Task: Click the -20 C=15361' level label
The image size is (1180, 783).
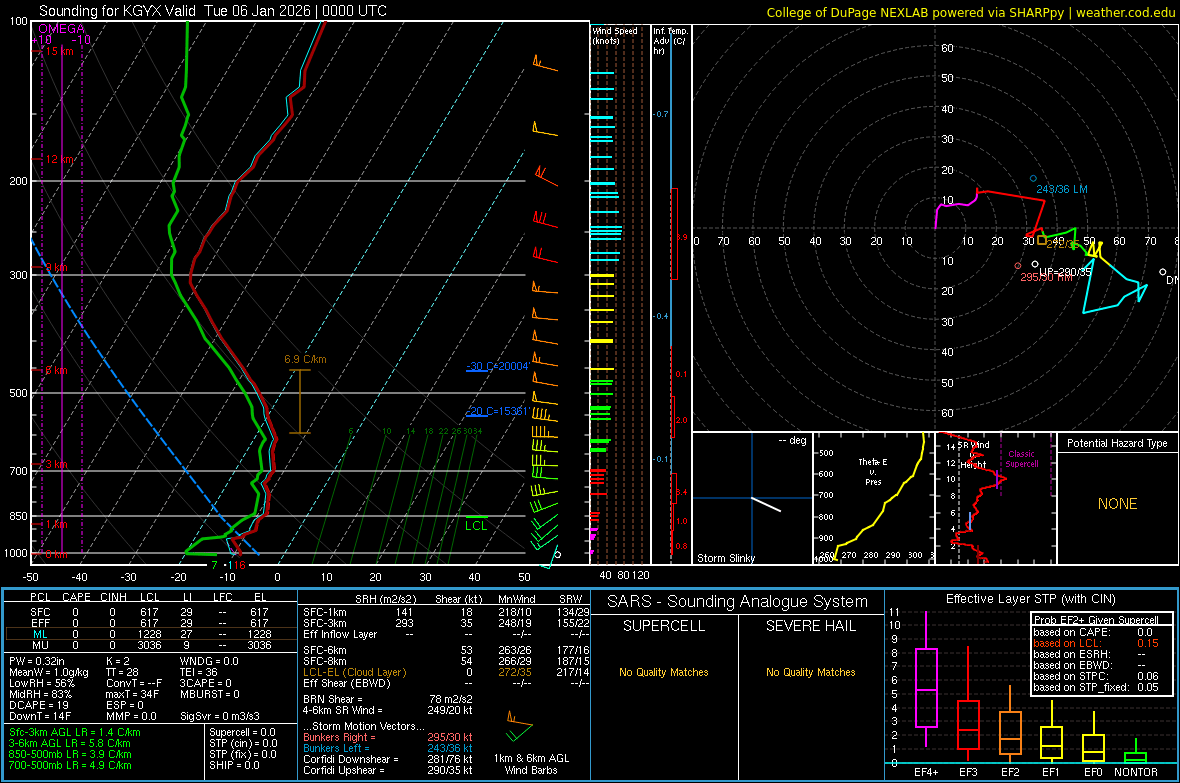Action: [x=497, y=411]
